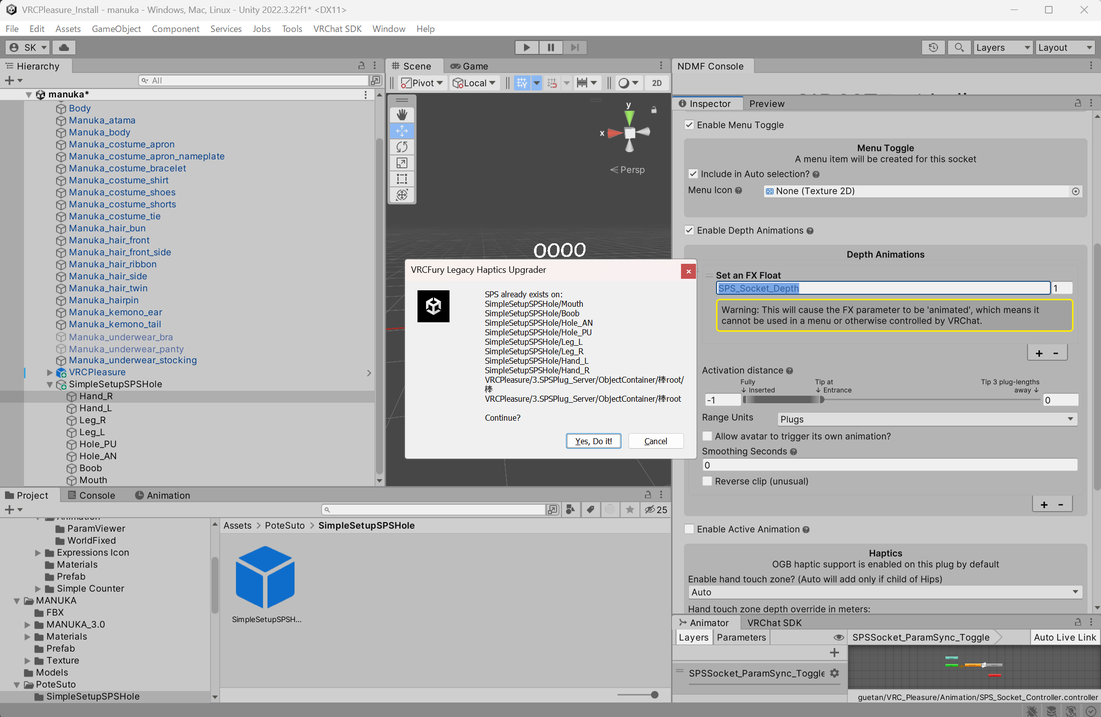This screenshot has width=1101, height=717.
Task: Select the Scale tool in Scene toolbar
Action: 402,163
